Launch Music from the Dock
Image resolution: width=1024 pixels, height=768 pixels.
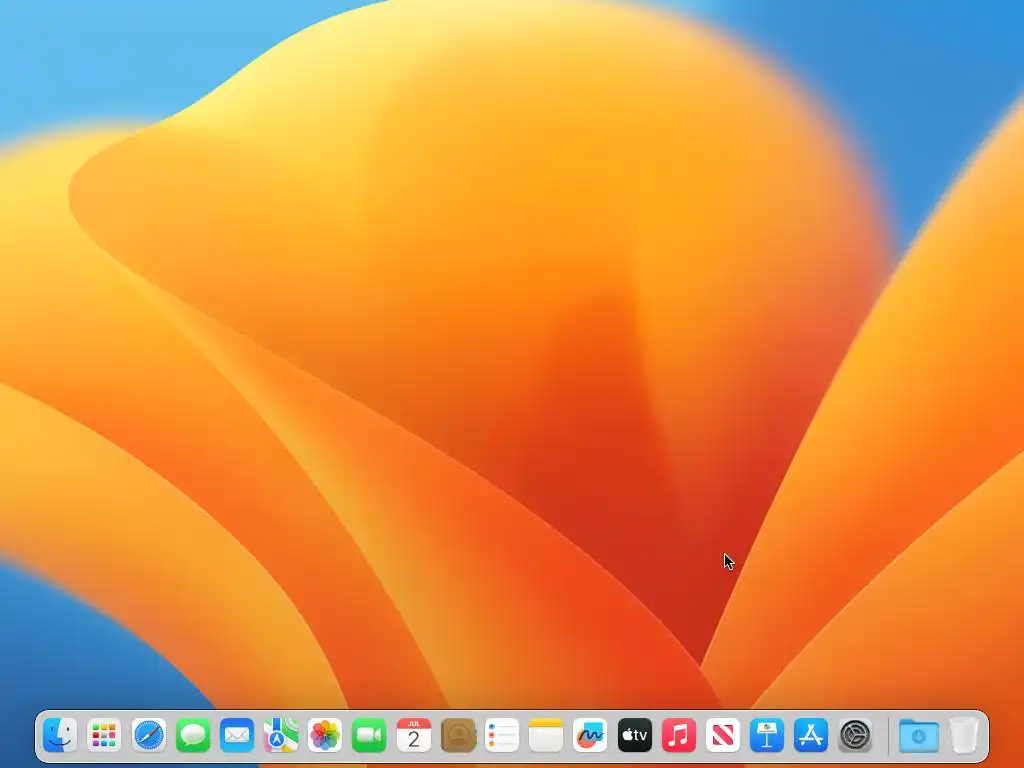[679, 735]
